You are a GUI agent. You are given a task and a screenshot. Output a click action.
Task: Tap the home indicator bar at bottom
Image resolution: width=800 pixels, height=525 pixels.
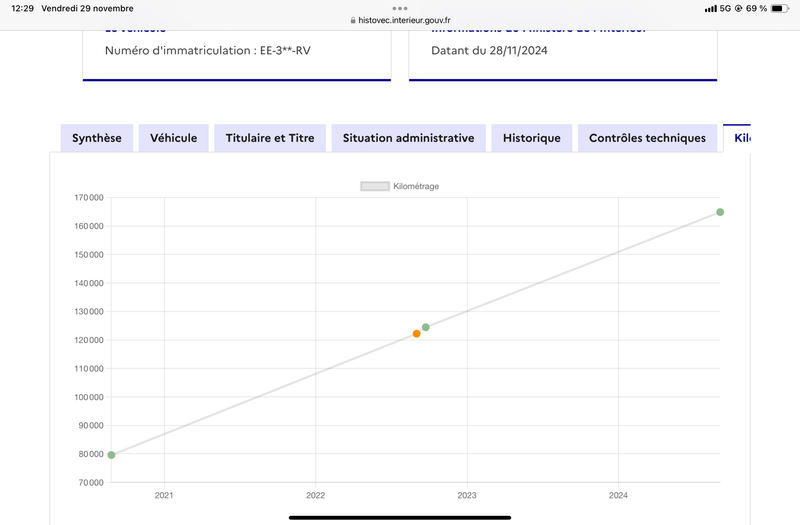[400, 517]
